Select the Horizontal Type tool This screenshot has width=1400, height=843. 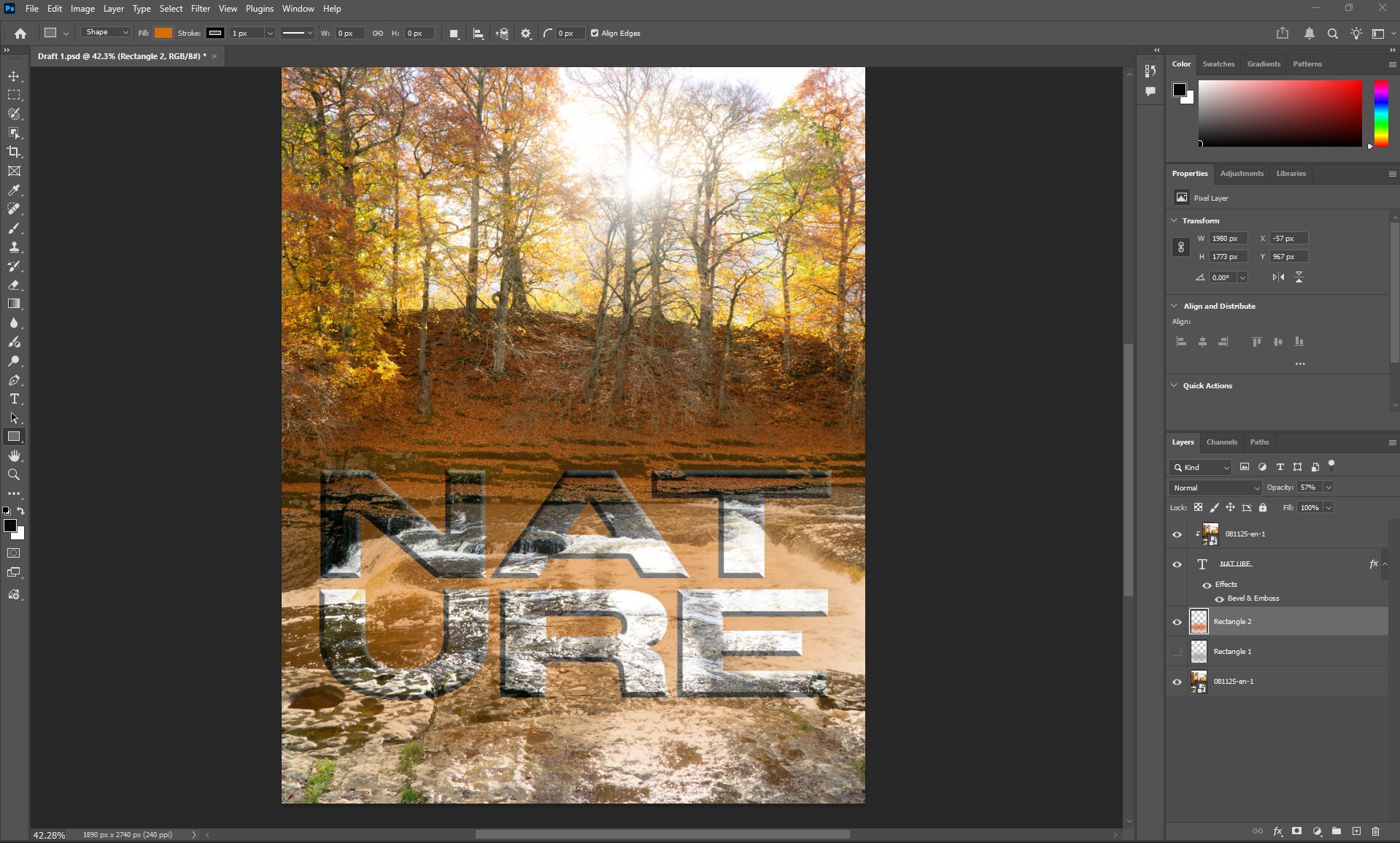[x=14, y=399]
